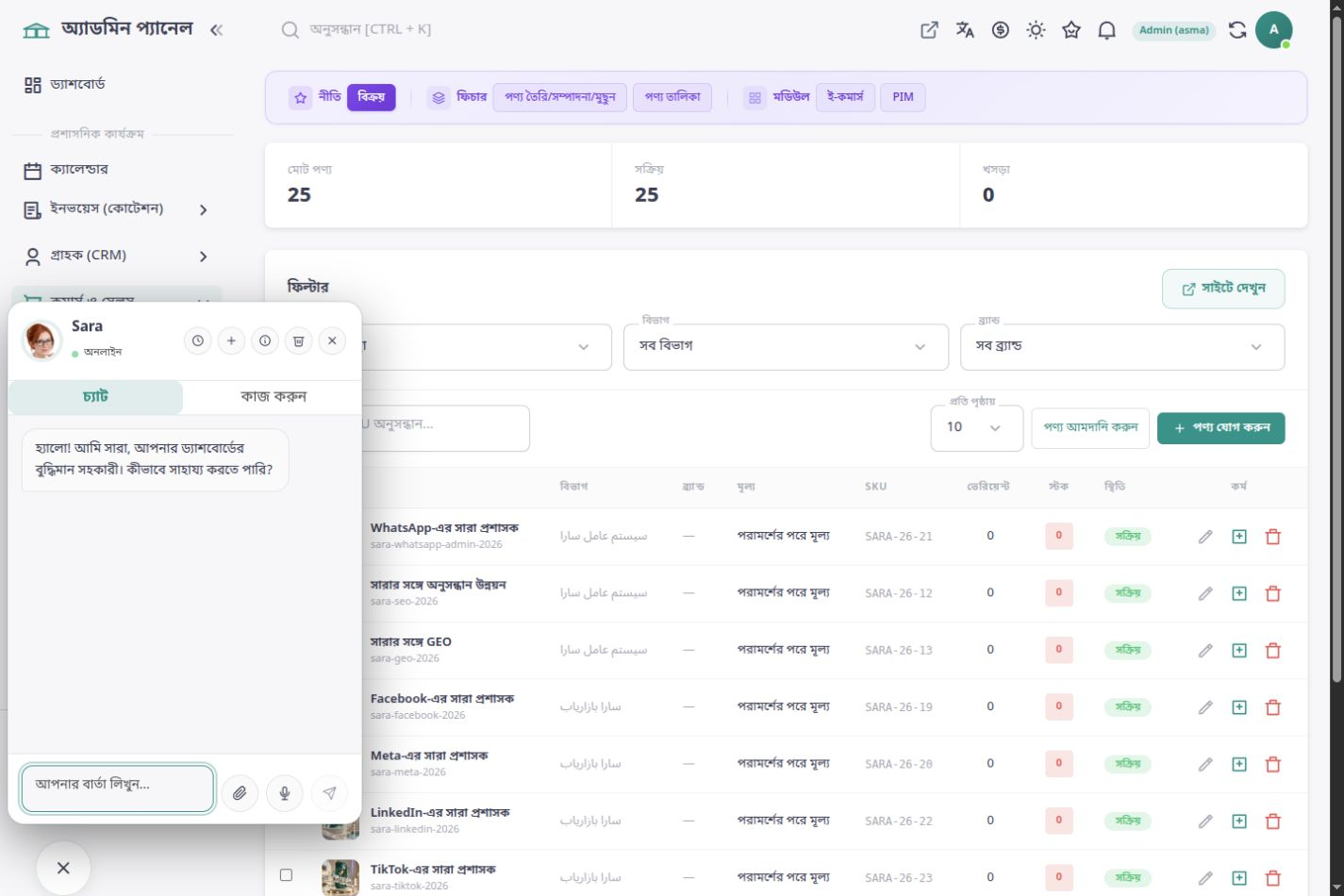1344x896 pixels.
Task: Toggle the light/dark theme sun icon
Action: [1036, 30]
